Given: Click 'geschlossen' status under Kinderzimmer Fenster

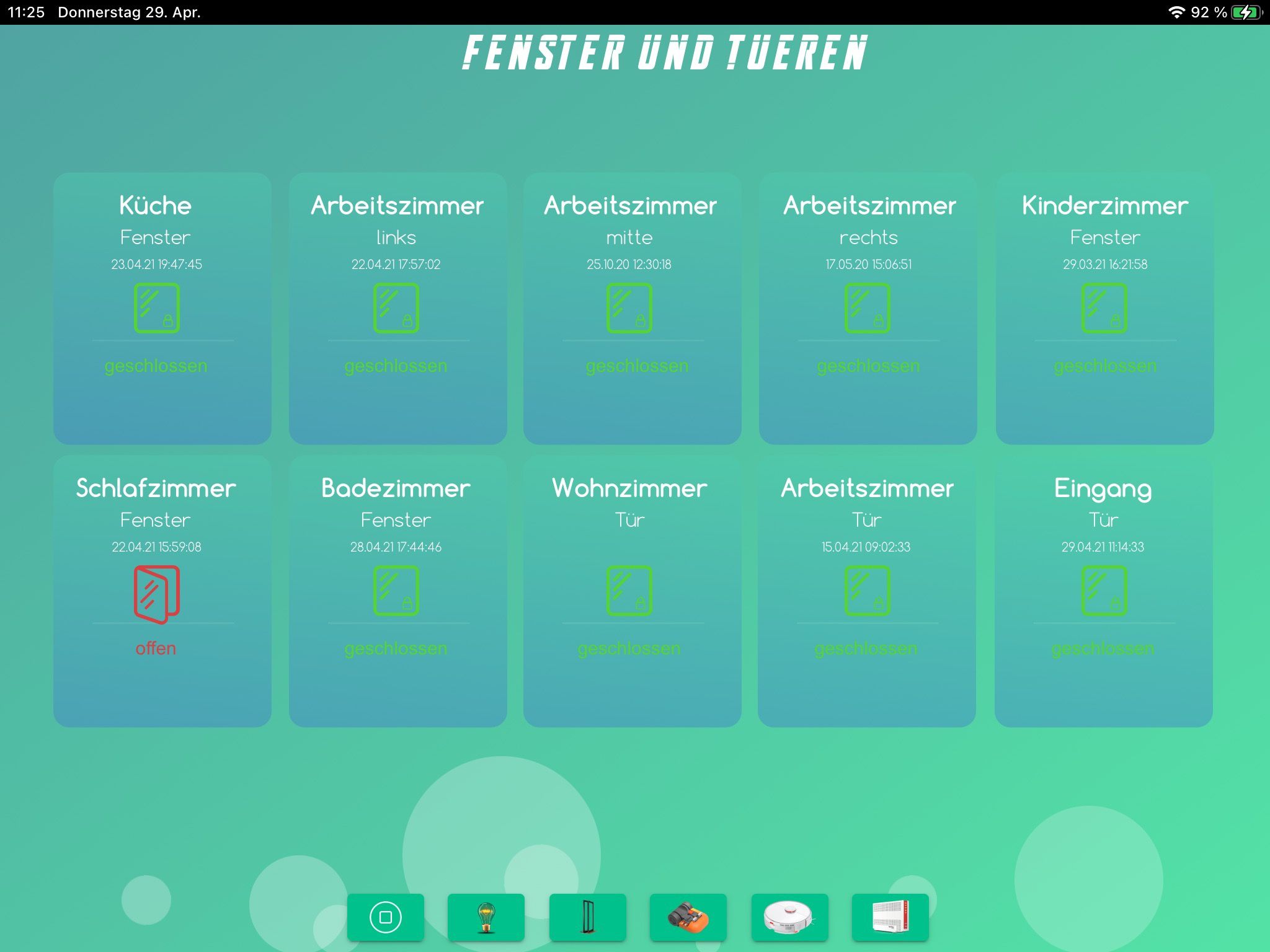Looking at the screenshot, I should 1105,366.
